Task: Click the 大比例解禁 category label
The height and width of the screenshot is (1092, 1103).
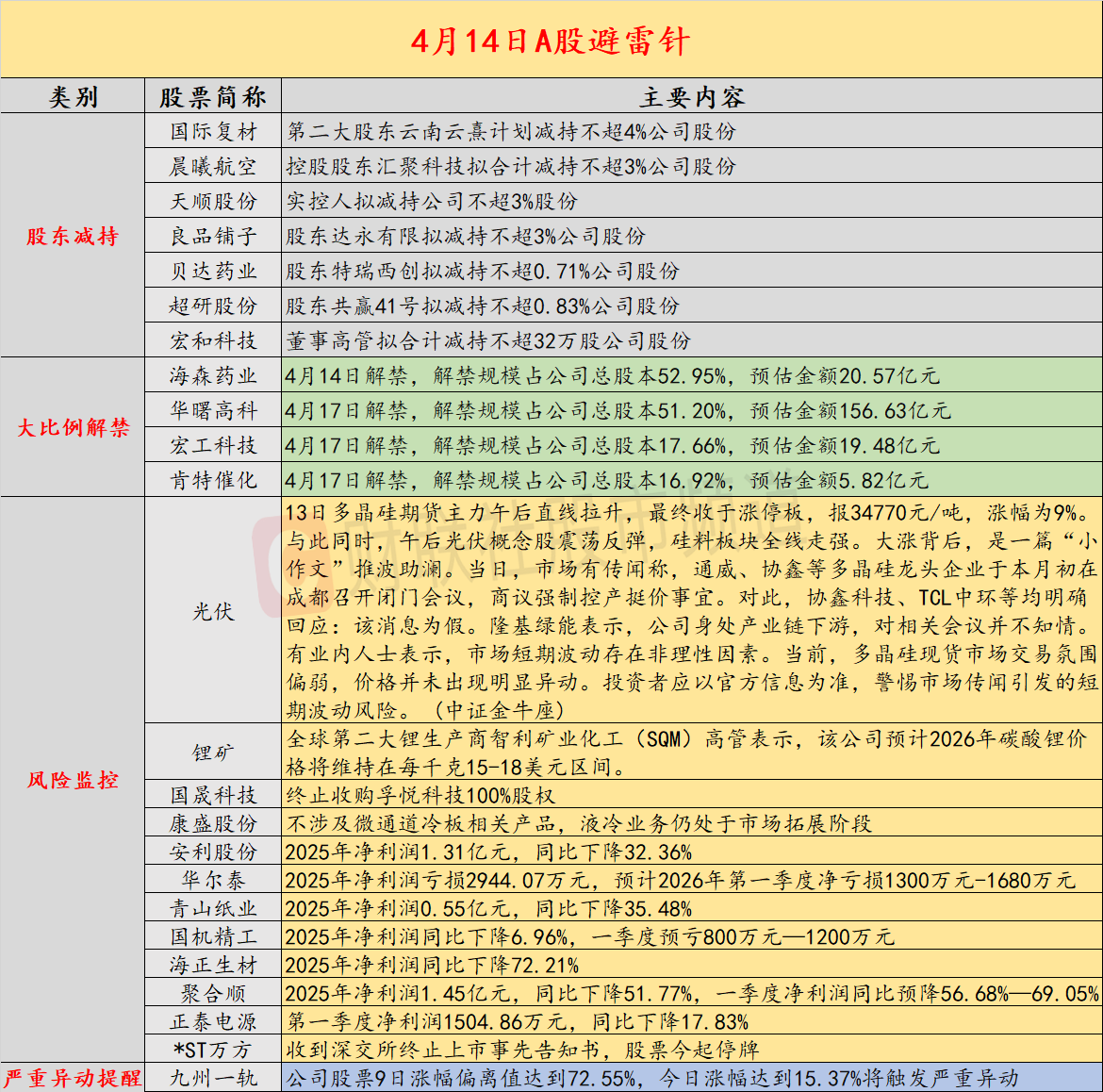Action: [x=72, y=427]
